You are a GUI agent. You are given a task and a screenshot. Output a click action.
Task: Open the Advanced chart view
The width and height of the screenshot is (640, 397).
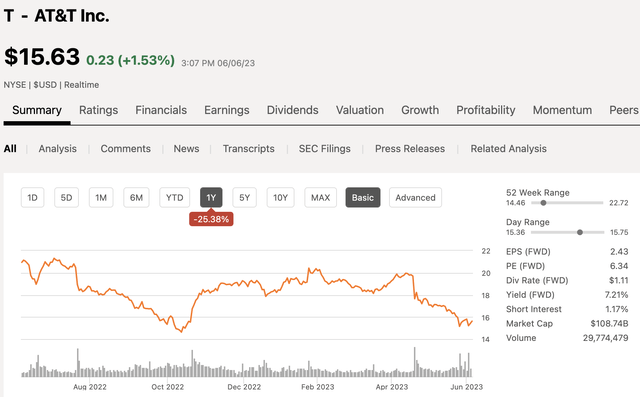tap(415, 197)
